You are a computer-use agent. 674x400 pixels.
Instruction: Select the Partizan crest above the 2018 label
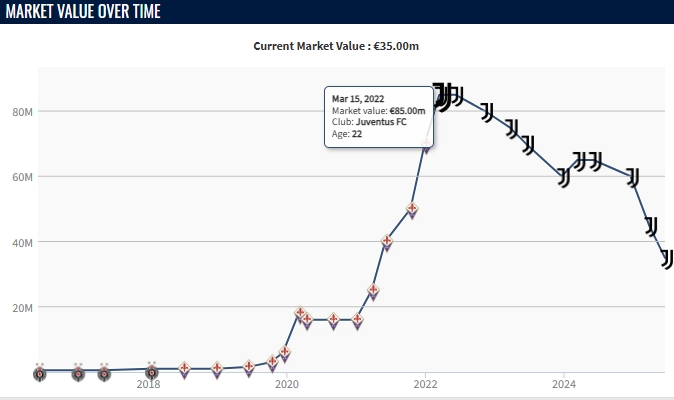pyautogui.click(x=151, y=373)
